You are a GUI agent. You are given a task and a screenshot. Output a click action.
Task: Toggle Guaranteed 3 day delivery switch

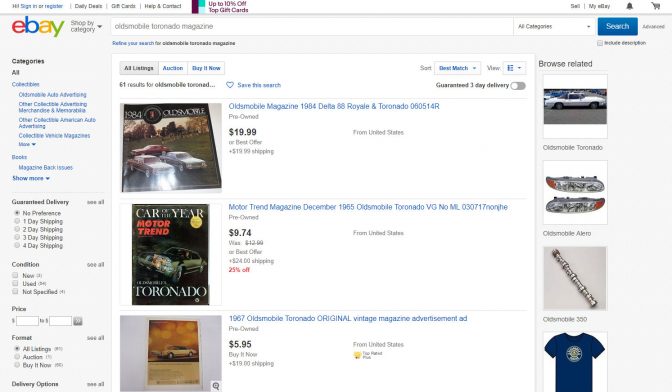518,86
